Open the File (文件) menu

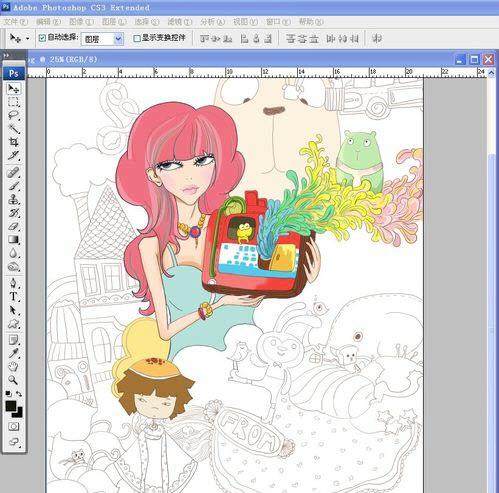(15, 22)
